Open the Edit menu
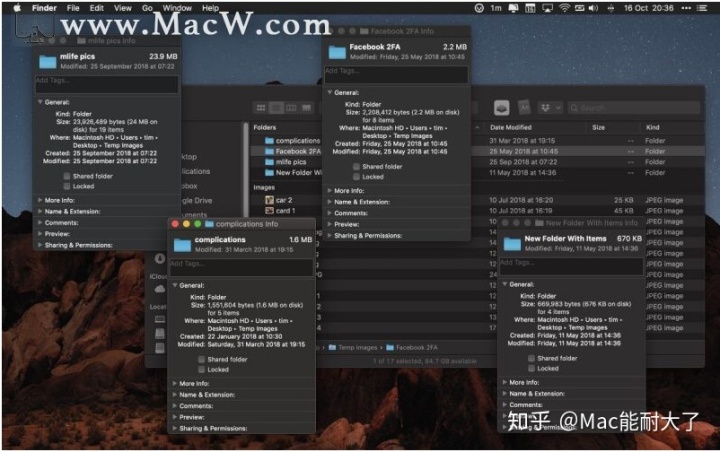Viewport: 720px width, 452px height. tap(96, 8)
